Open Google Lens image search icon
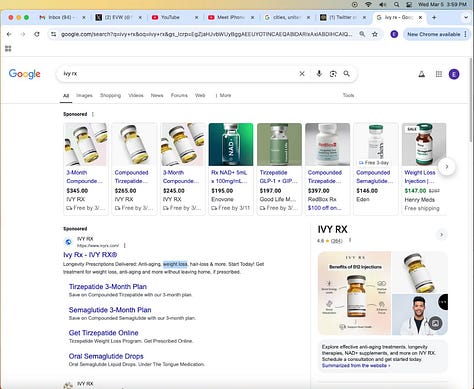 coord(333,74)
